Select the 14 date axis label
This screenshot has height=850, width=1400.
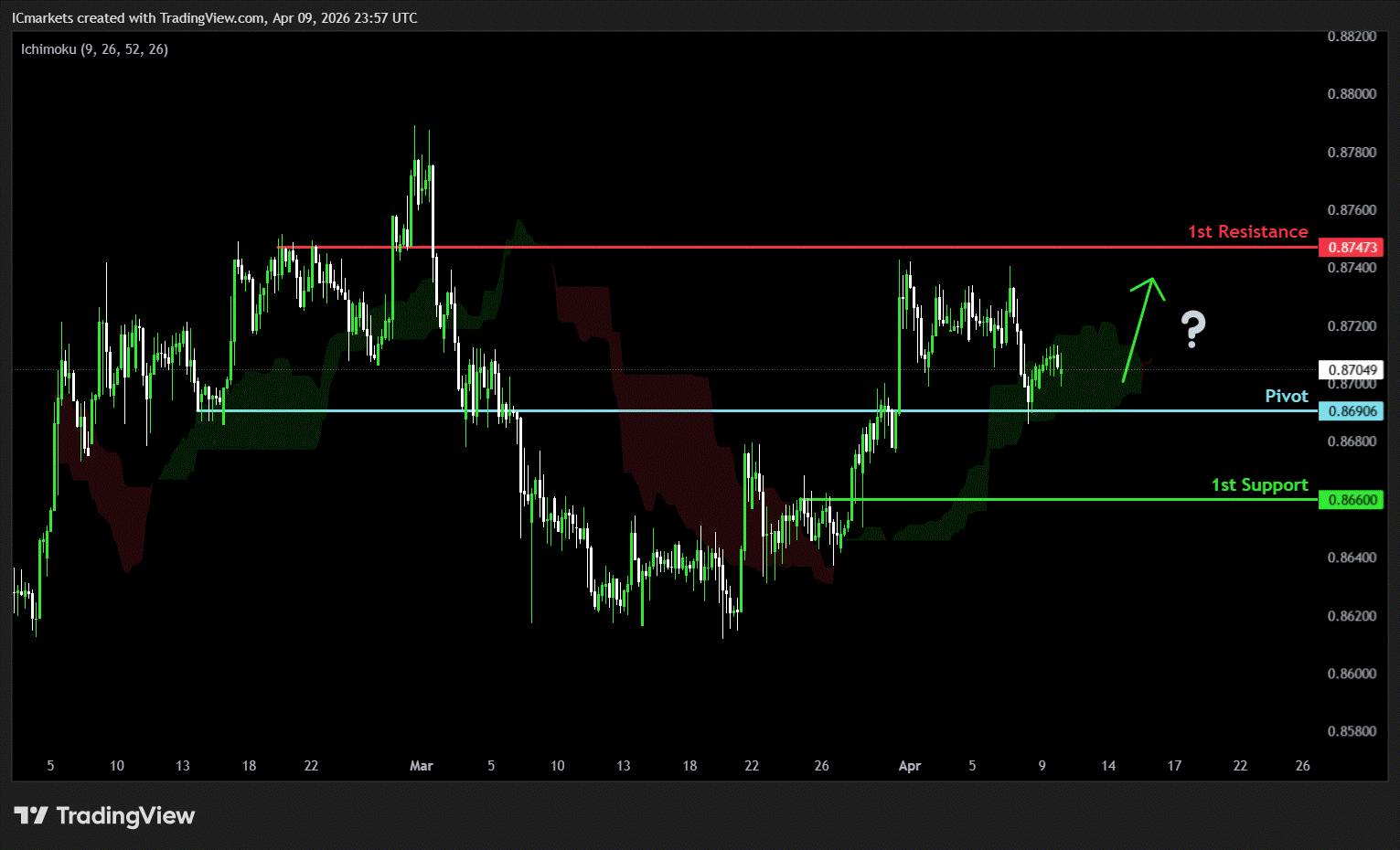[x=1108, y=766]
